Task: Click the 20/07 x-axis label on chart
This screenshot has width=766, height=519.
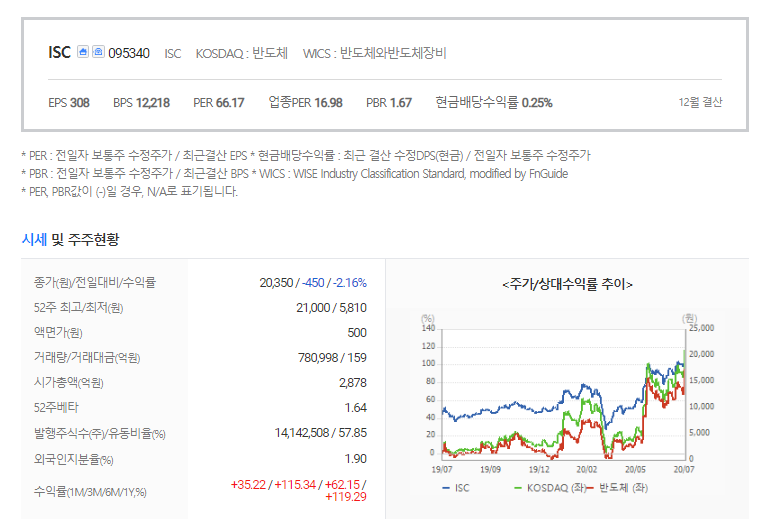Action: 684,469
